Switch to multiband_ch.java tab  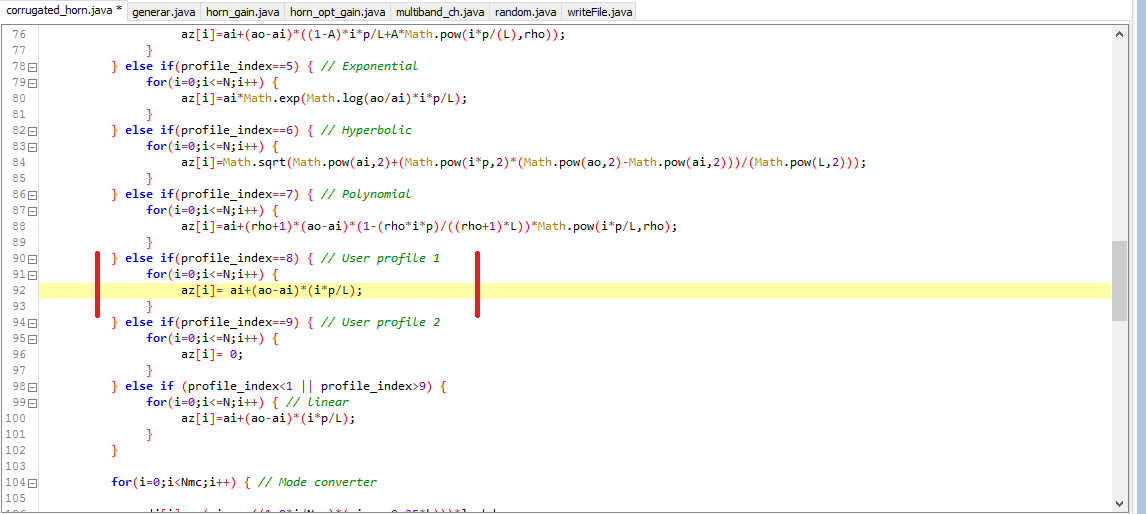point(439,12)
